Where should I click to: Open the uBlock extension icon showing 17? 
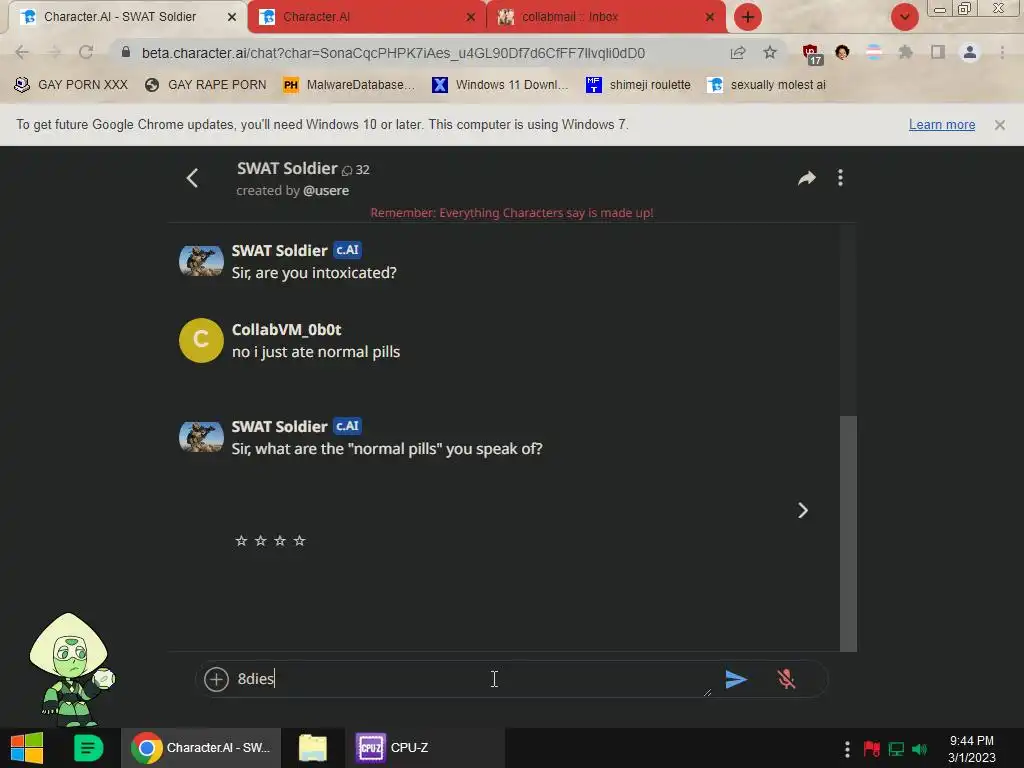[x=812, y=54]
